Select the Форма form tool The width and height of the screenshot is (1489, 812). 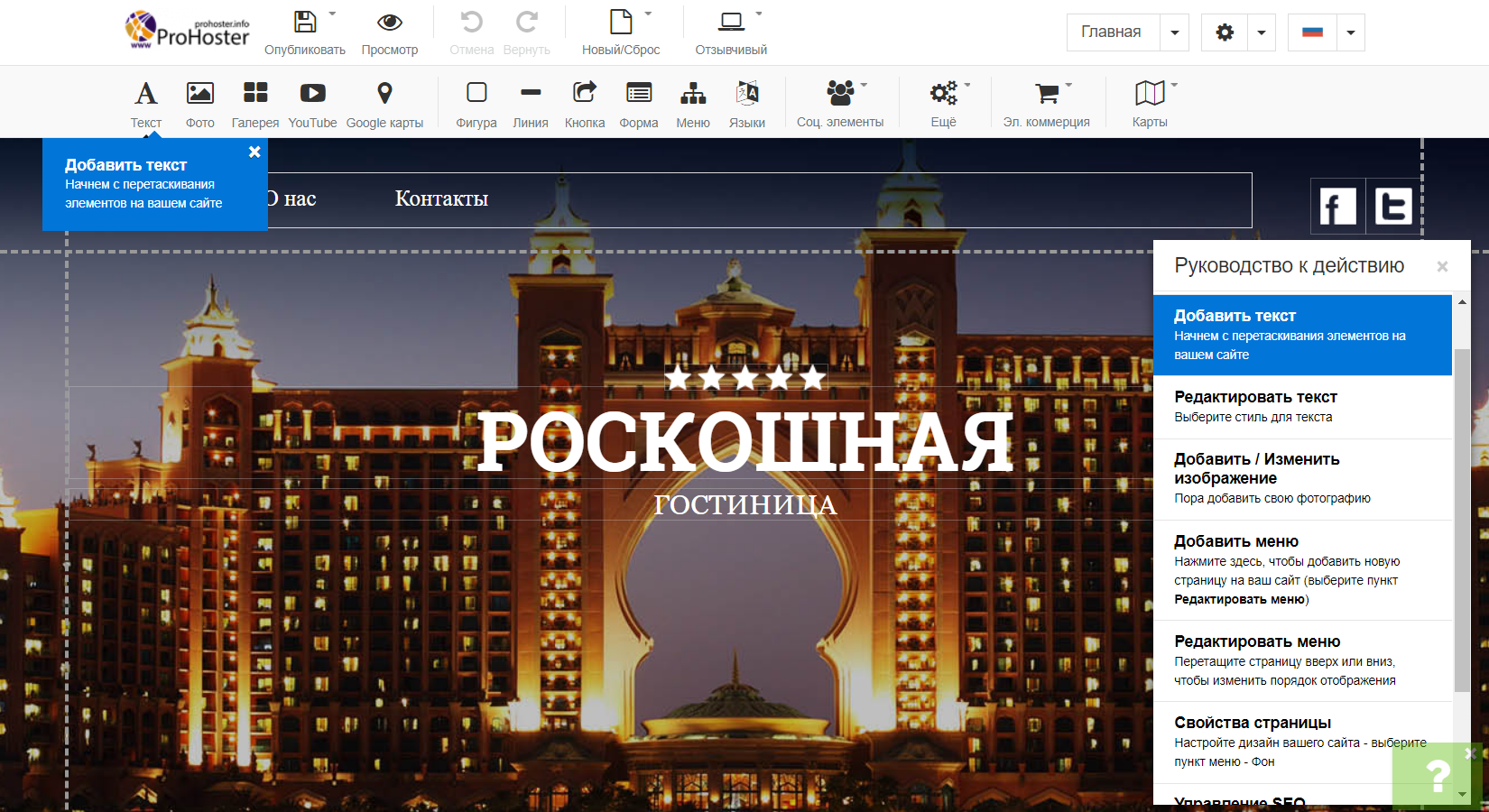click(x=639, y=94)
